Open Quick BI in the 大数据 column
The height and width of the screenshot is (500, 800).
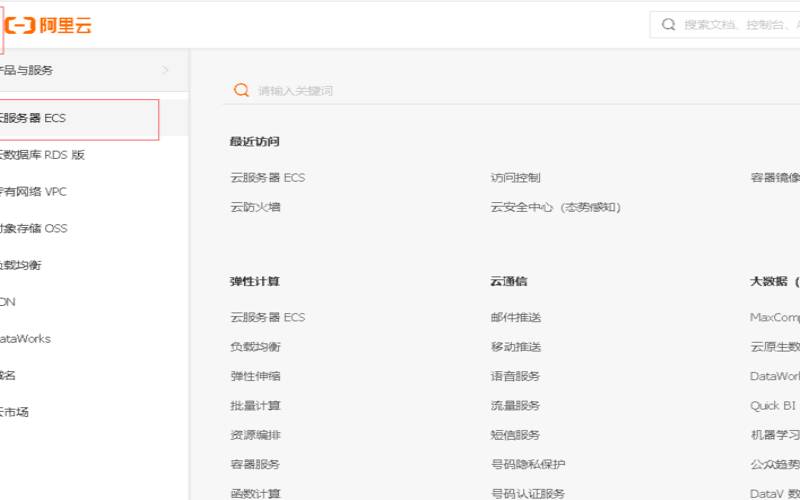[772, 406]
